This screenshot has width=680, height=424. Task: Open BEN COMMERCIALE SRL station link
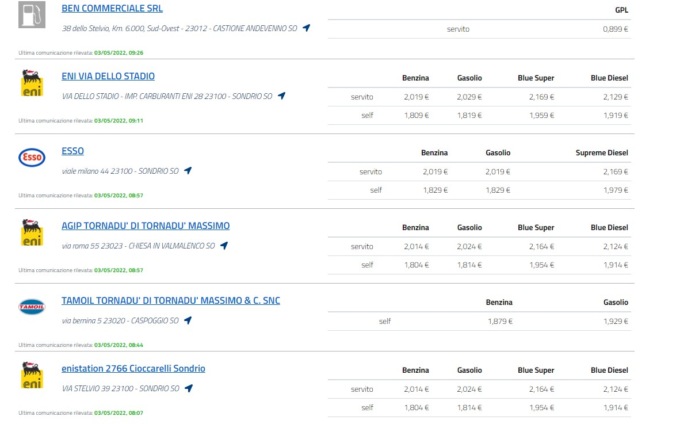click(x=112, y=8)
